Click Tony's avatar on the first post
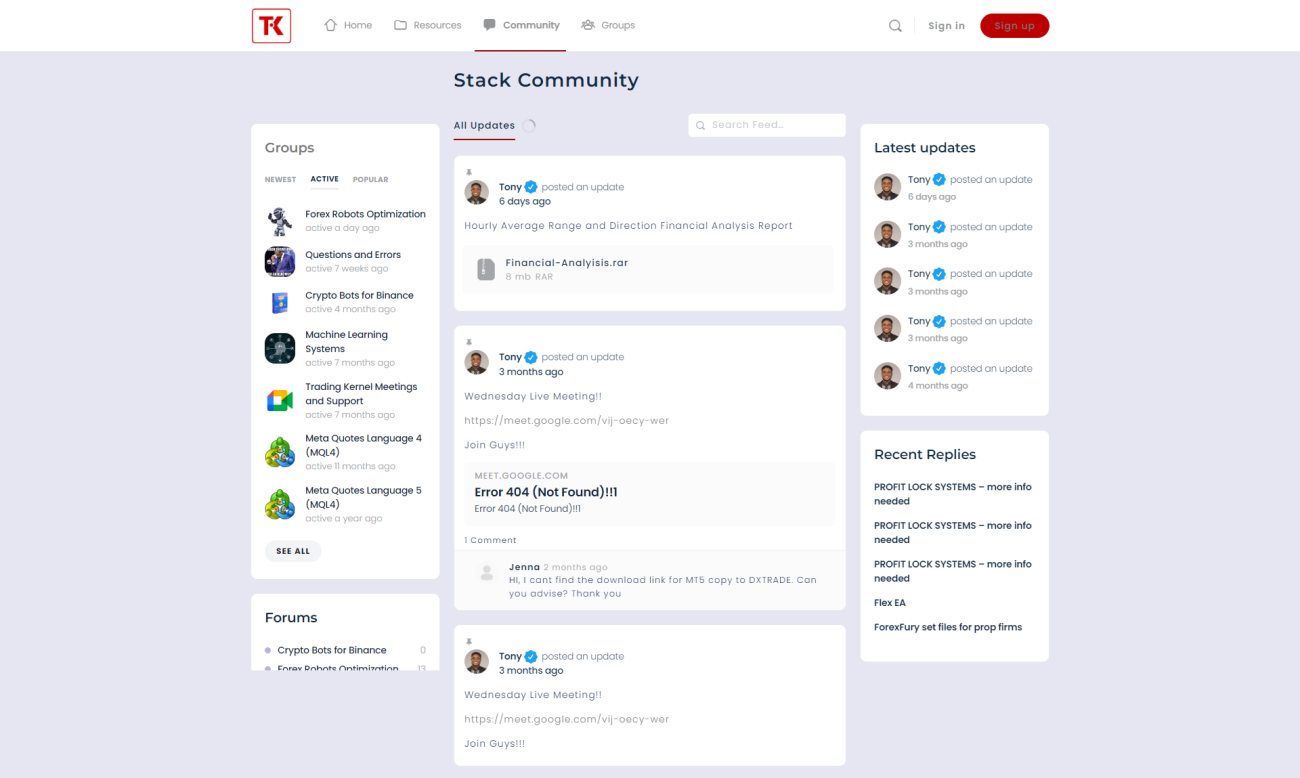The width and height of the screenshot is (1300, 778). (477, 193)
